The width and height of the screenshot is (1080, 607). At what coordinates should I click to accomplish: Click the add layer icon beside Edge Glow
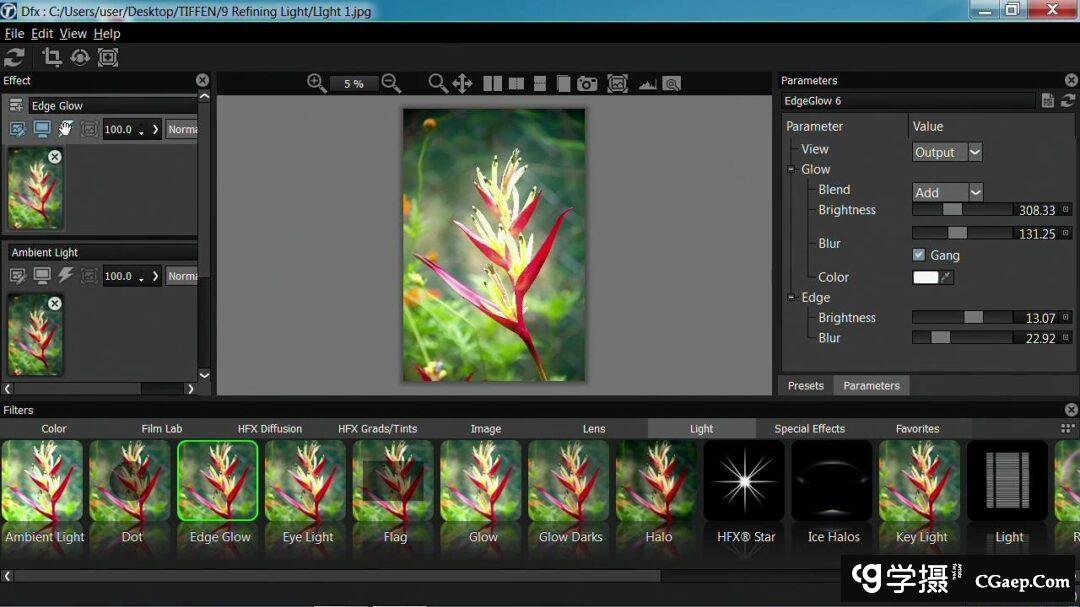point(16,105)
